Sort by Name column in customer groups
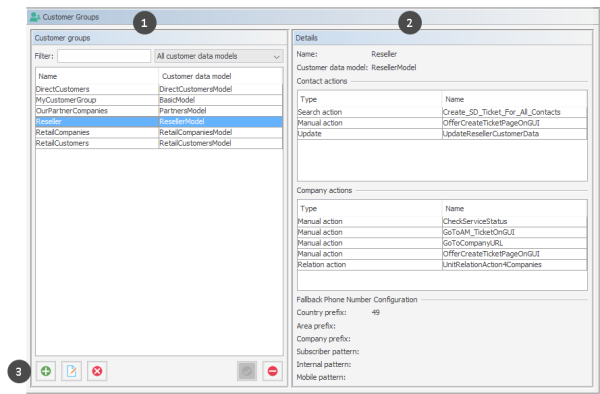 (97, 76)
